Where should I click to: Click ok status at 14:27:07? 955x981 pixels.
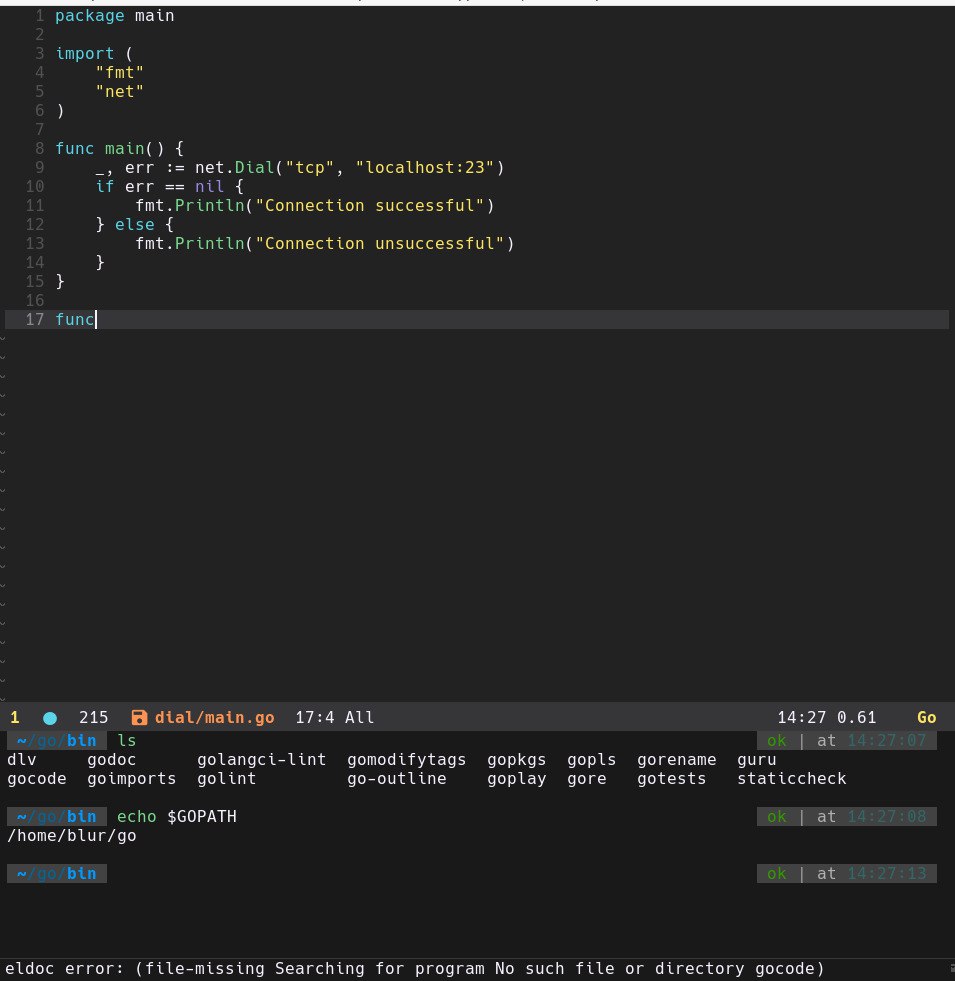(777, 741)
